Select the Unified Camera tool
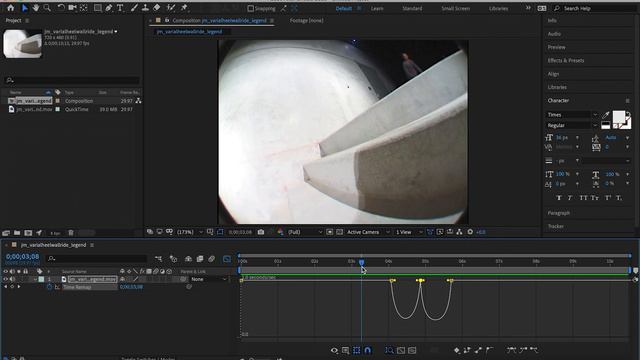The image size is (640, 360). (x=73, y=8)
